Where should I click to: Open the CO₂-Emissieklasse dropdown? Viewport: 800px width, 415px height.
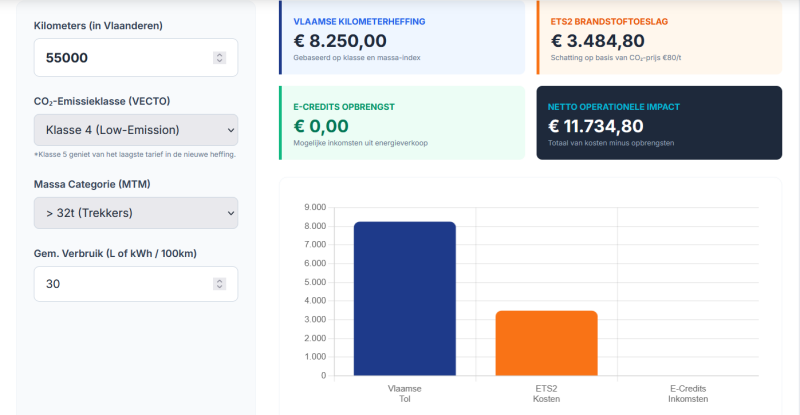(136, 130)
